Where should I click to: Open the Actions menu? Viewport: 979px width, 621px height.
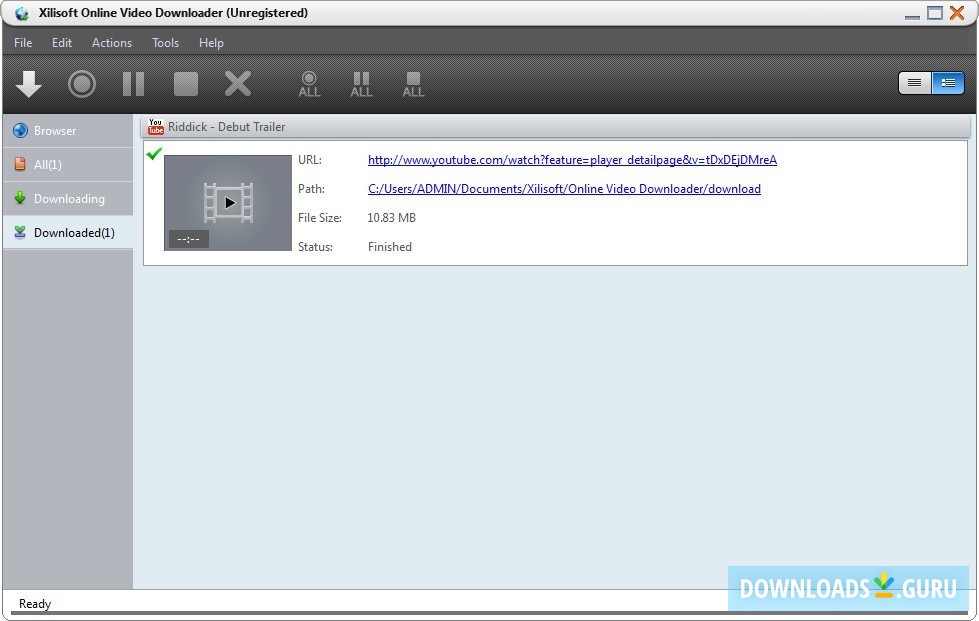[111, 42]
